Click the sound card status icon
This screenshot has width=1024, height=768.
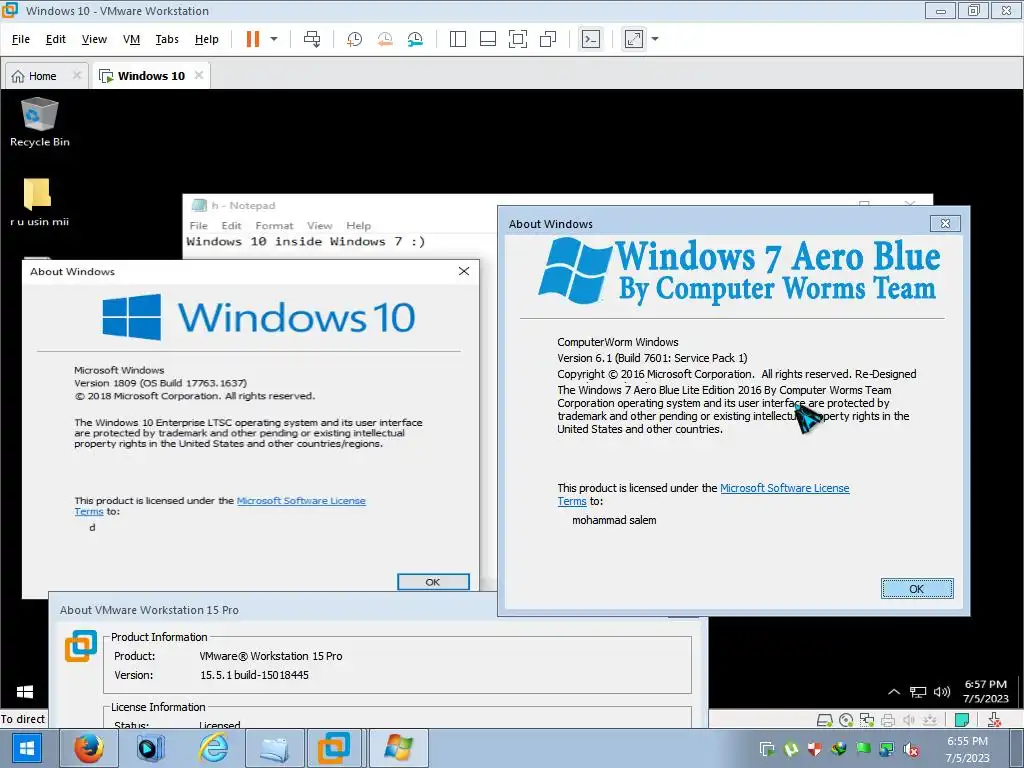tap(908, 720)
